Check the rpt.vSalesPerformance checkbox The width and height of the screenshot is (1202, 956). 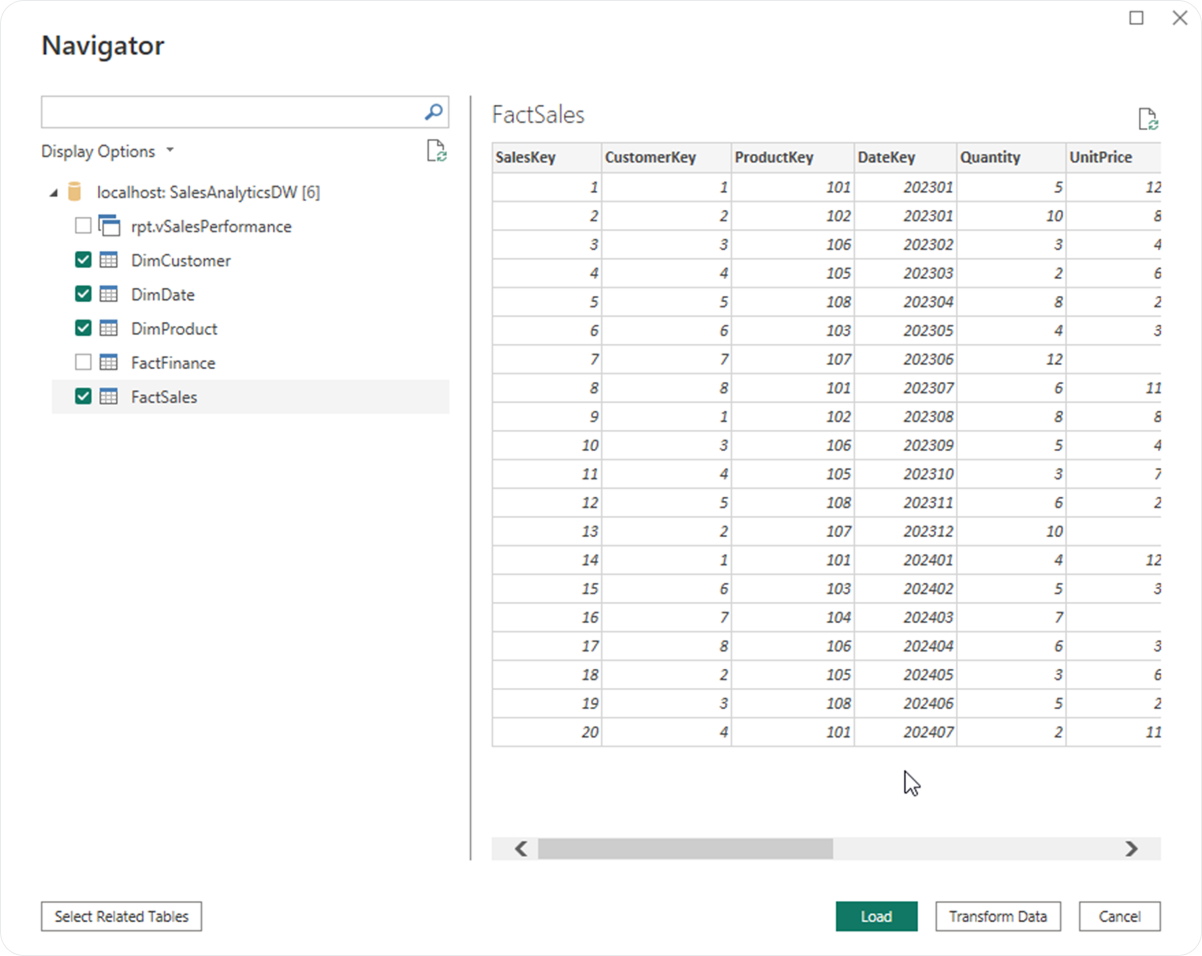click(84, 226)
